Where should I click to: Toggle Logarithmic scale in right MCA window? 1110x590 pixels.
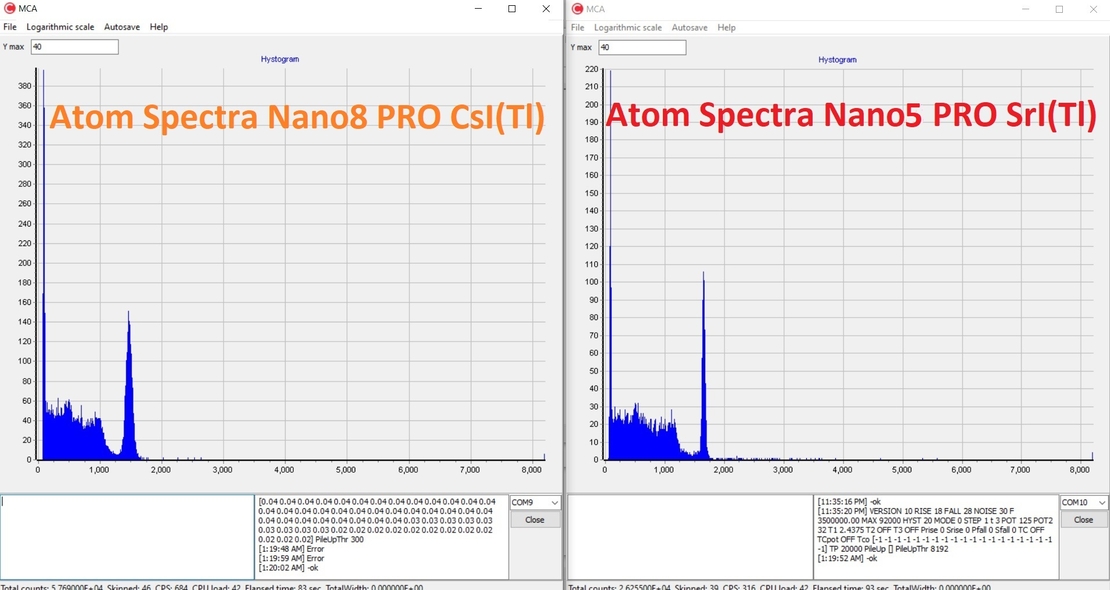click(628, 28)
